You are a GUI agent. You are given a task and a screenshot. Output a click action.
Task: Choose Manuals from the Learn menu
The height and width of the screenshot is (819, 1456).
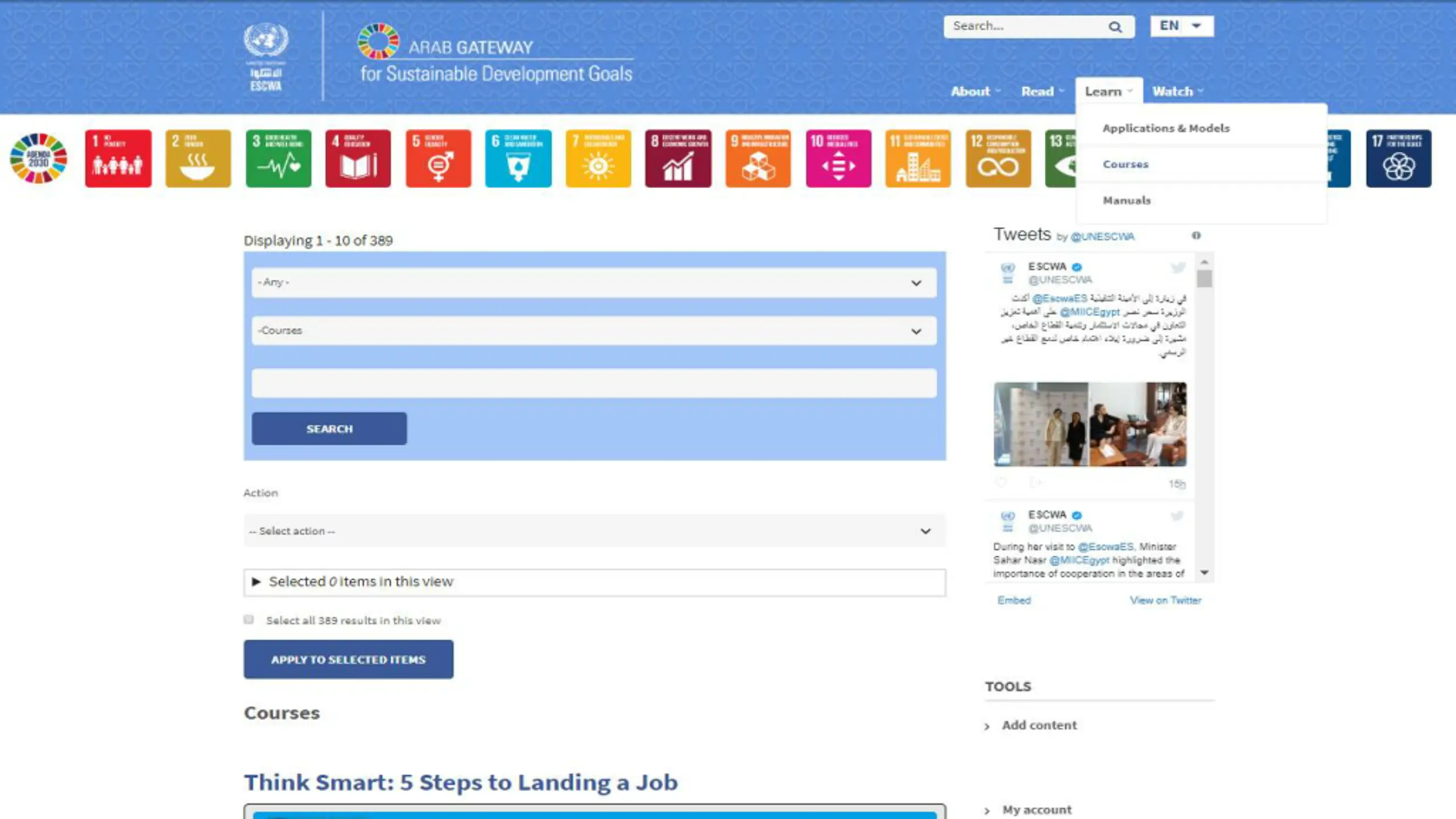tap(1126, 200)
